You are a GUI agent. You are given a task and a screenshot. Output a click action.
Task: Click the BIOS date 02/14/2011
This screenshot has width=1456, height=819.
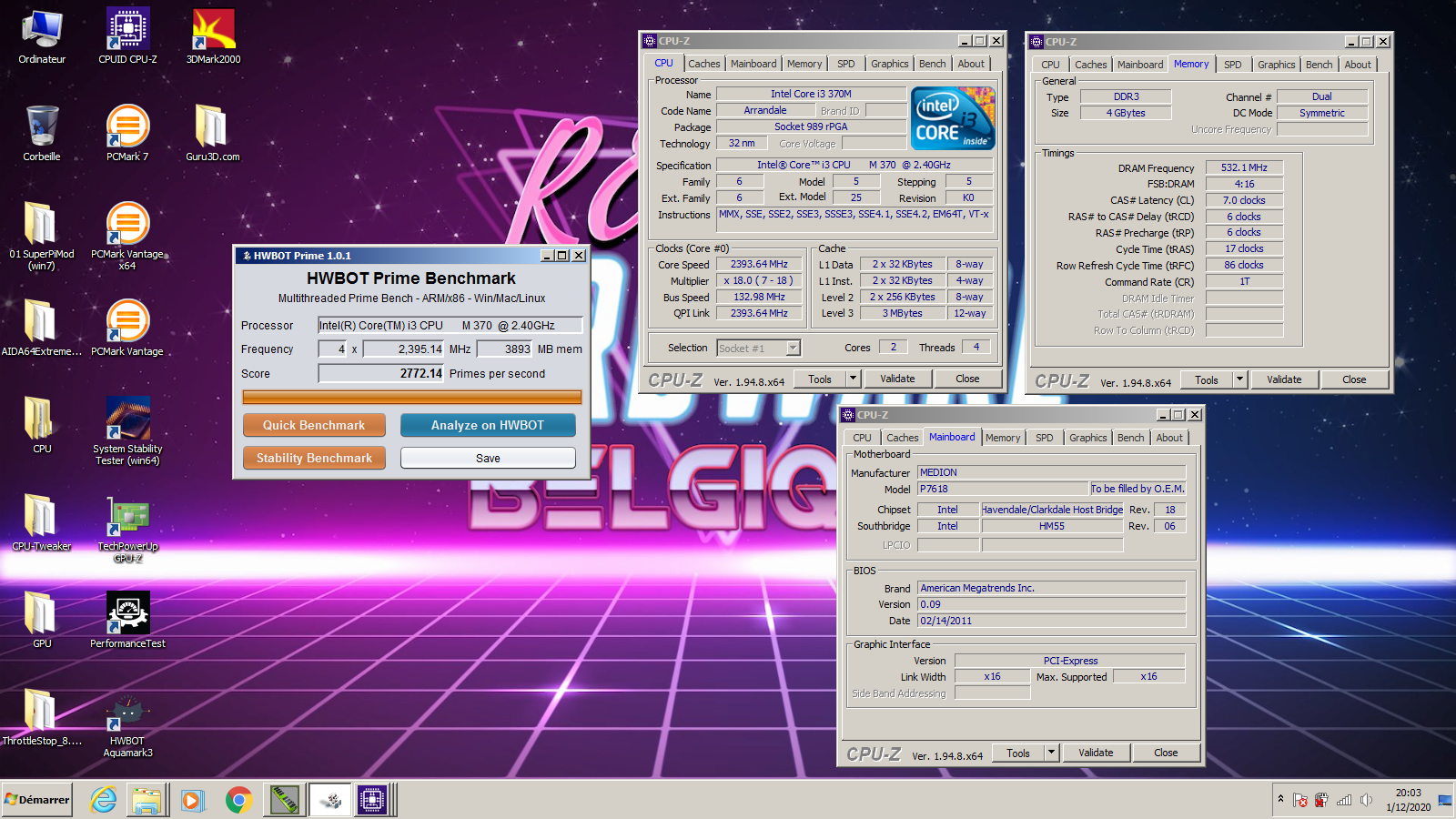(1051, 621)
